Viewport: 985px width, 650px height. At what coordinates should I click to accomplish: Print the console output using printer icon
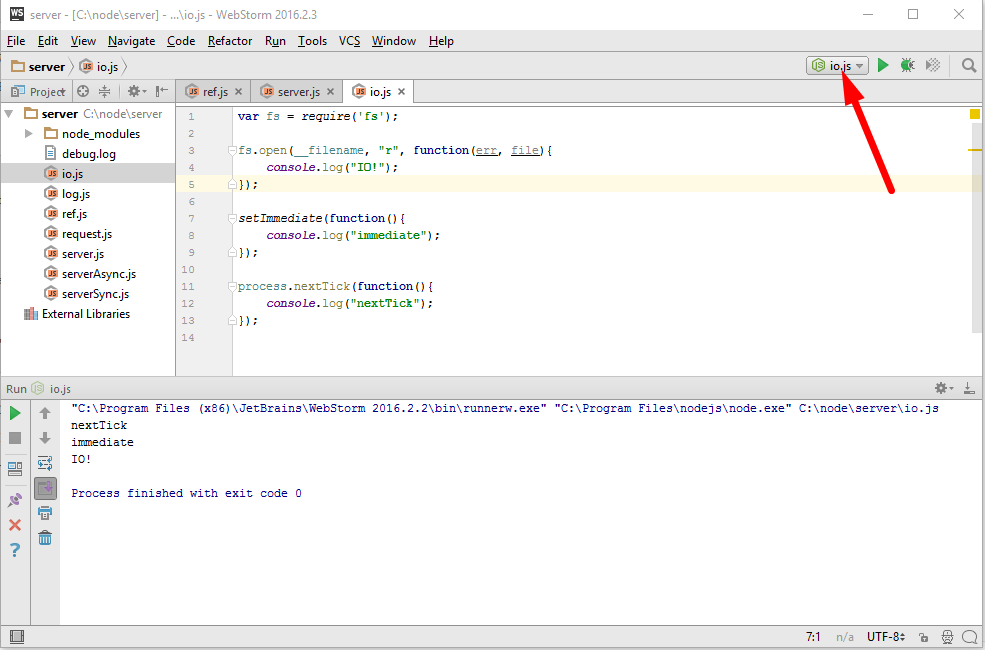45,513
